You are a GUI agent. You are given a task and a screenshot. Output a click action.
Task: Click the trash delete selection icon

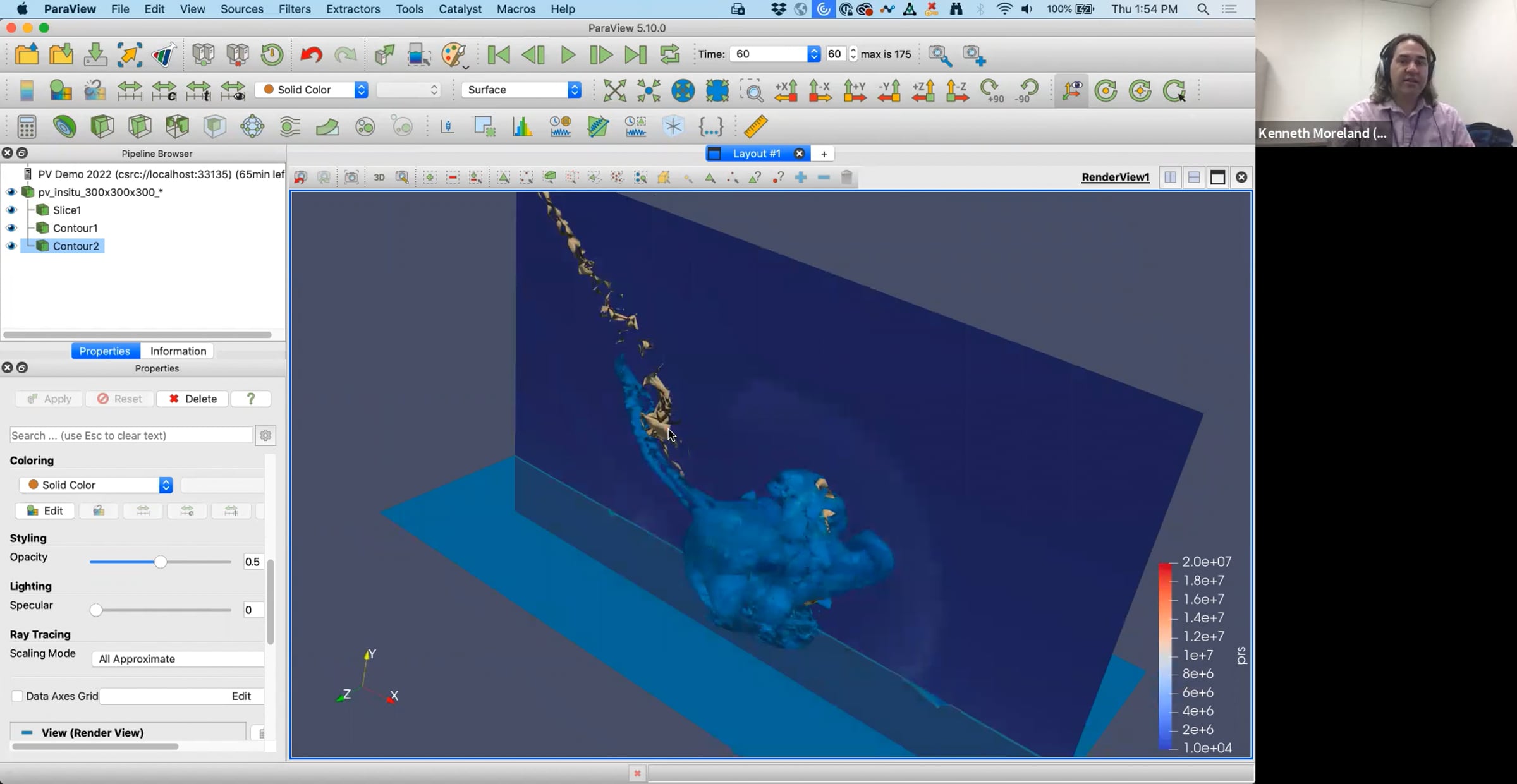coord(846,178)
